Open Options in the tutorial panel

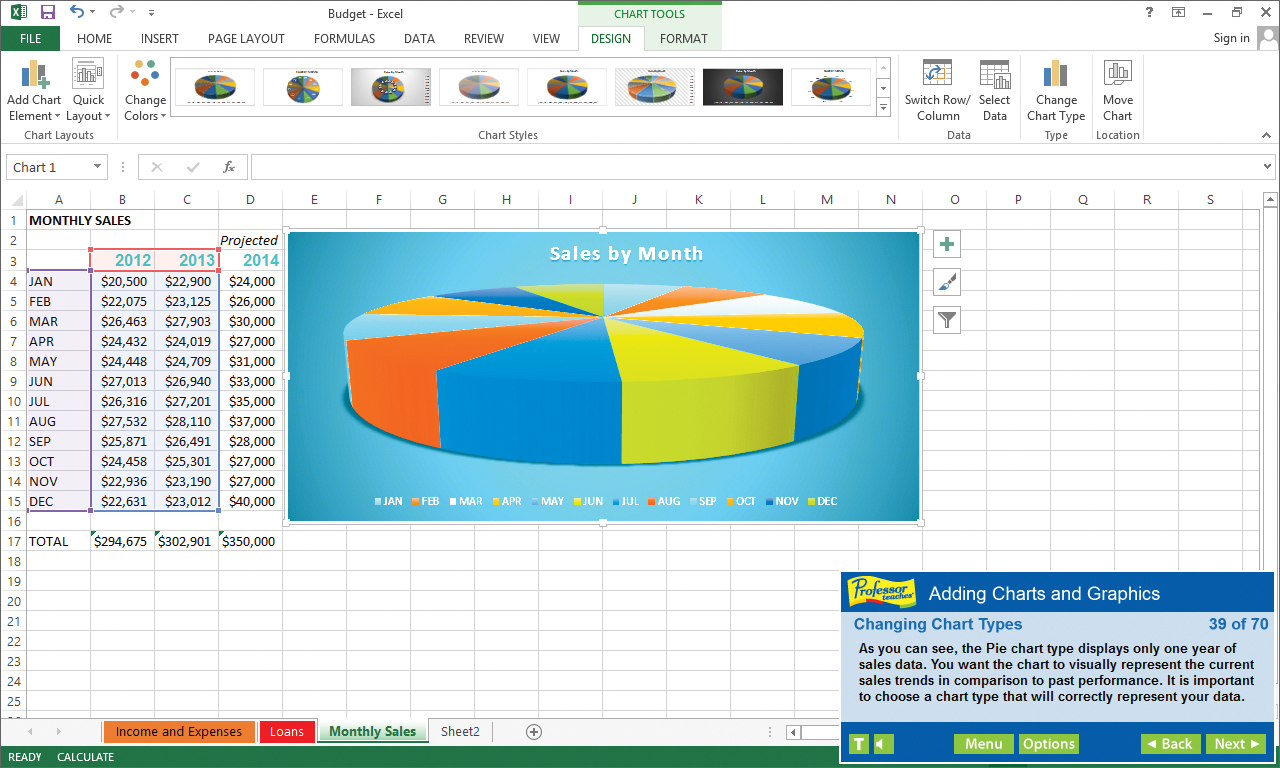click(x=1049, y=743)
